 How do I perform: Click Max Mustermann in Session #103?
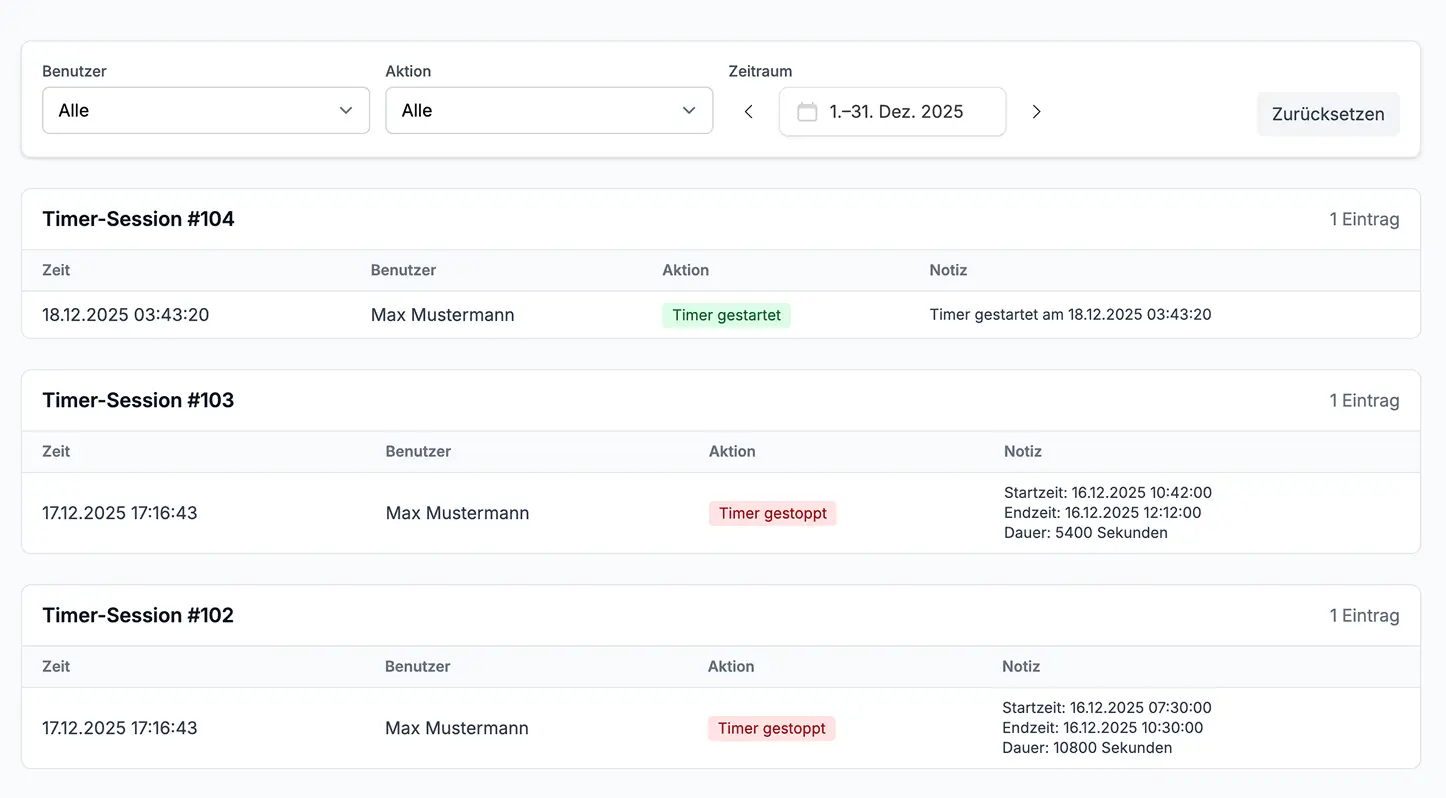coord(457,513)
